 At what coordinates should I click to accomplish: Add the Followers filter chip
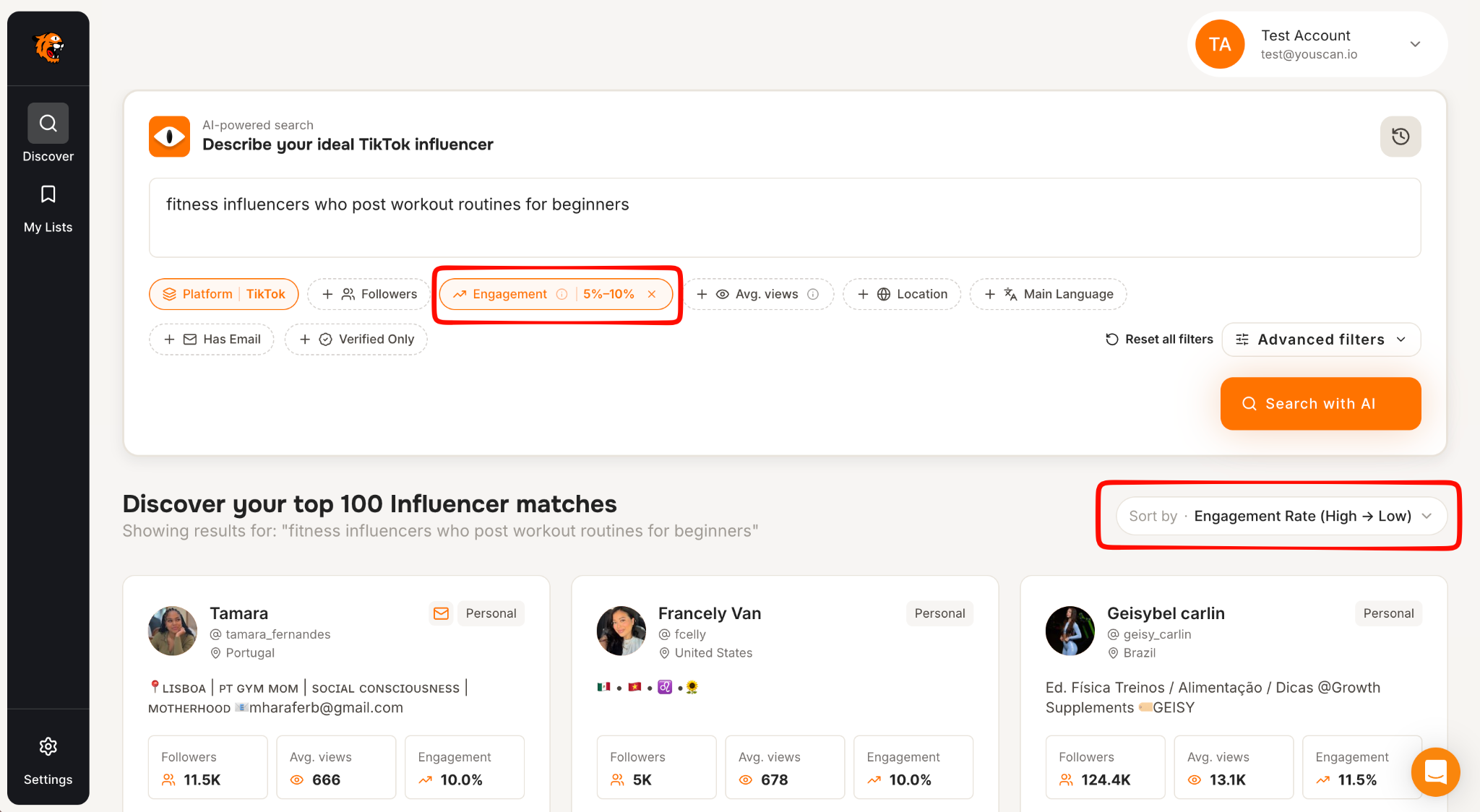(369, 294)
